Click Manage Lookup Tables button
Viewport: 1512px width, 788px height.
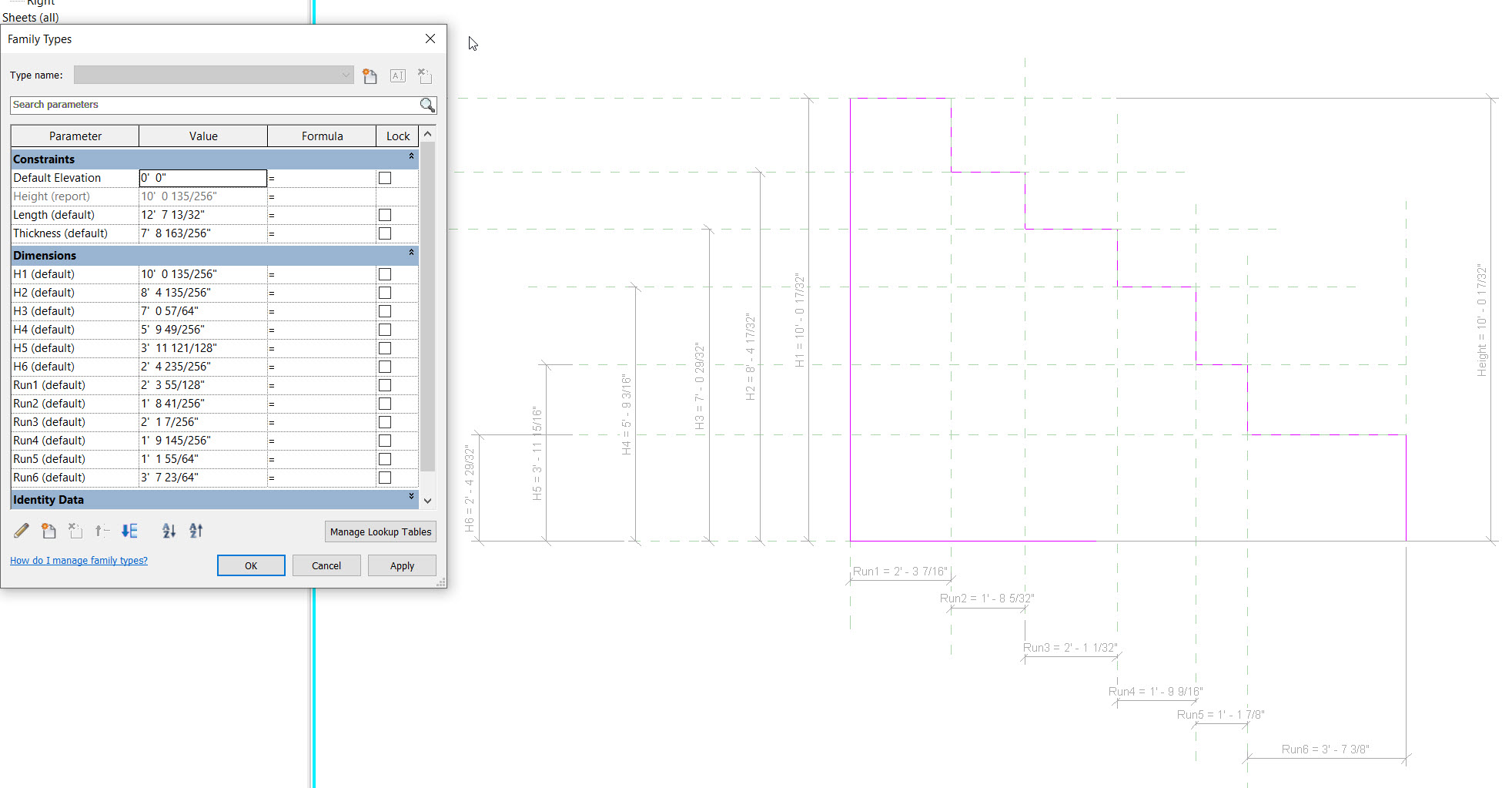pos(380,531)
